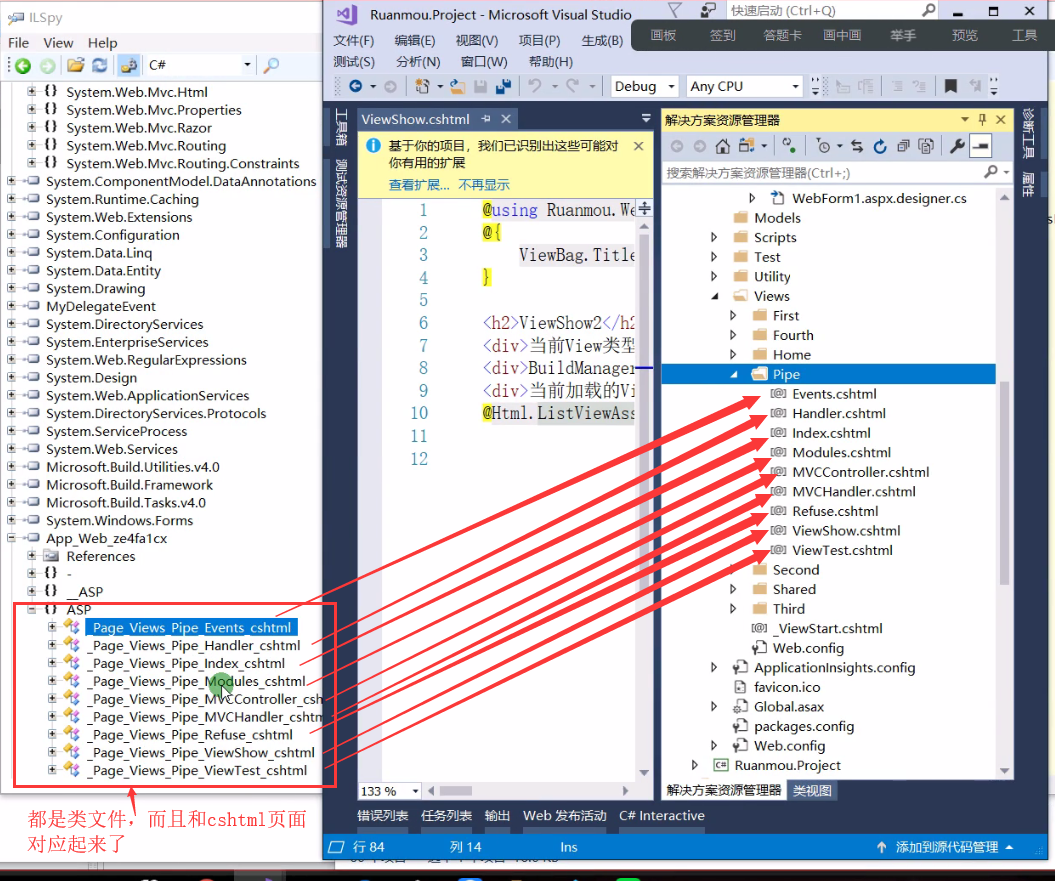Click Solution Explorer refresh icon

879,146
